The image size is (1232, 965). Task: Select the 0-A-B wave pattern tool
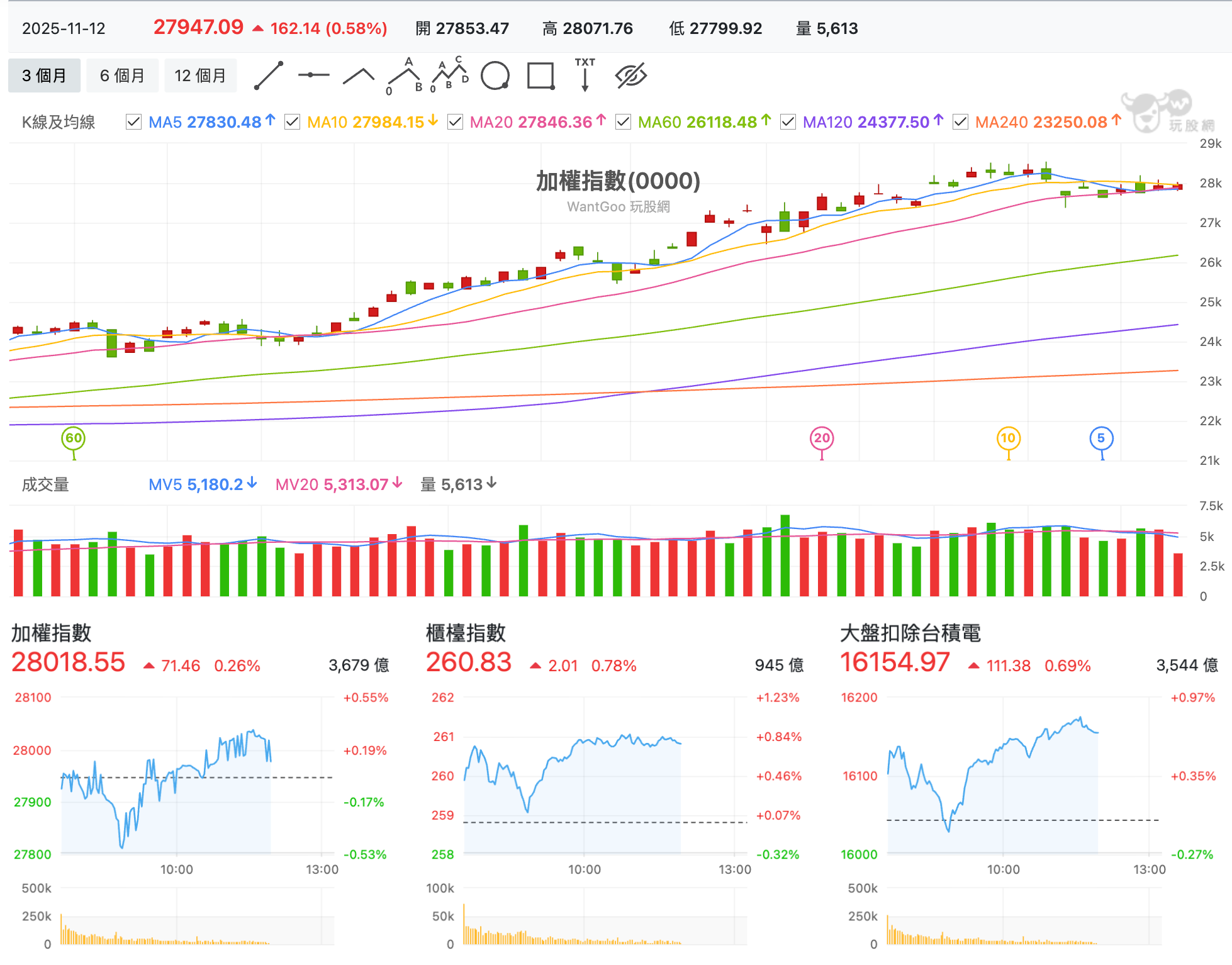coord(405,76)
